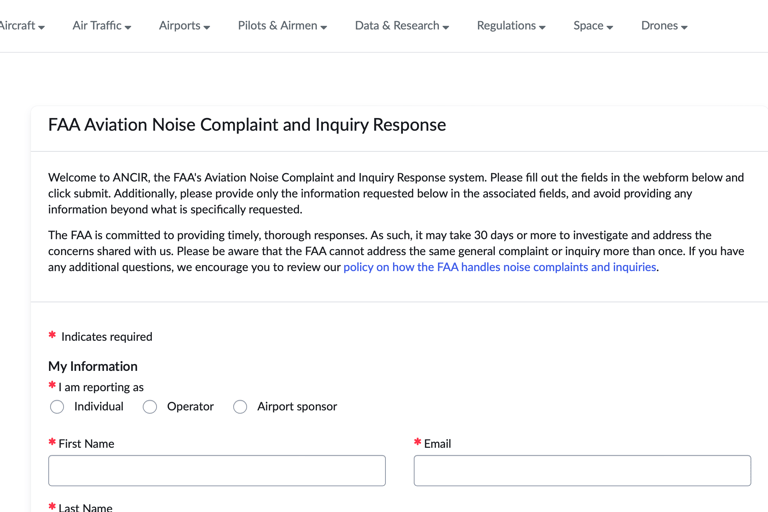Open the Drones navigation menu
The image size is (768, 512).
coord(664,25)
